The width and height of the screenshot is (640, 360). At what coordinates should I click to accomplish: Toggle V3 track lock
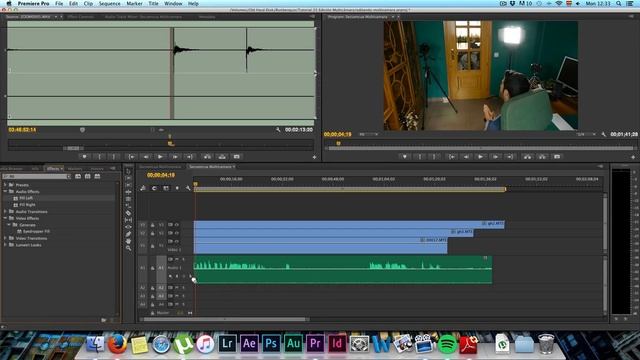[x=153, y=225]
